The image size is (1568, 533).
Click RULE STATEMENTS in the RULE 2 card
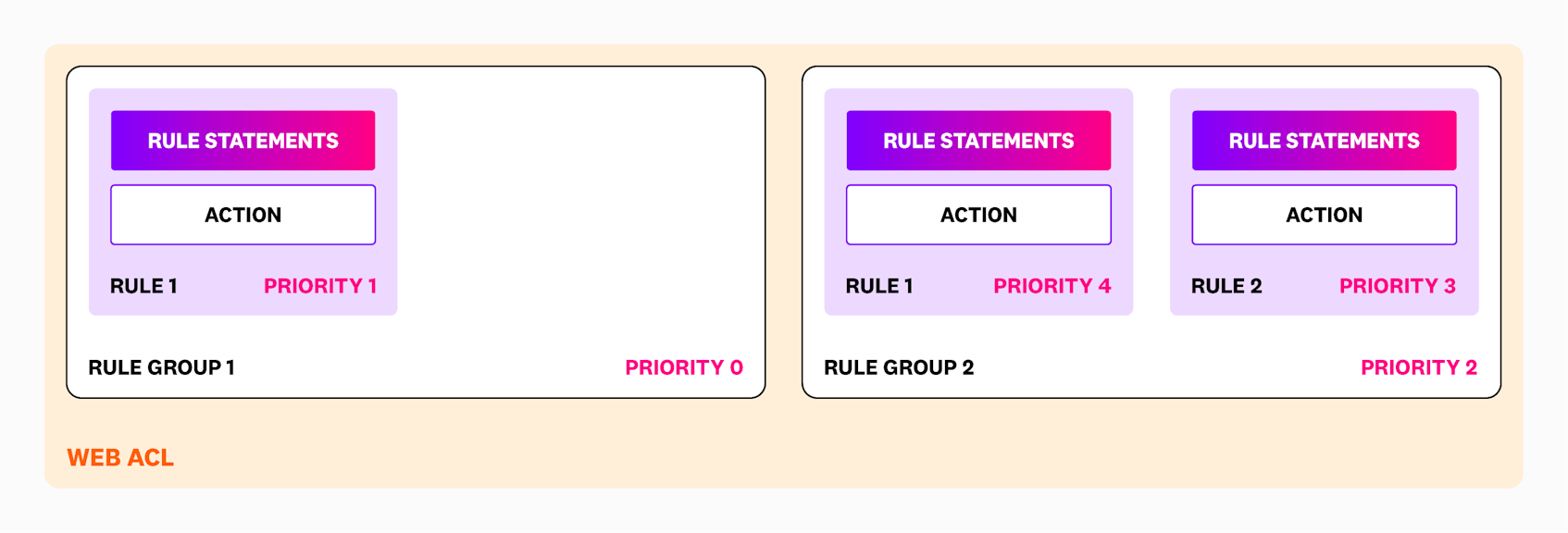coord(1324,141)
